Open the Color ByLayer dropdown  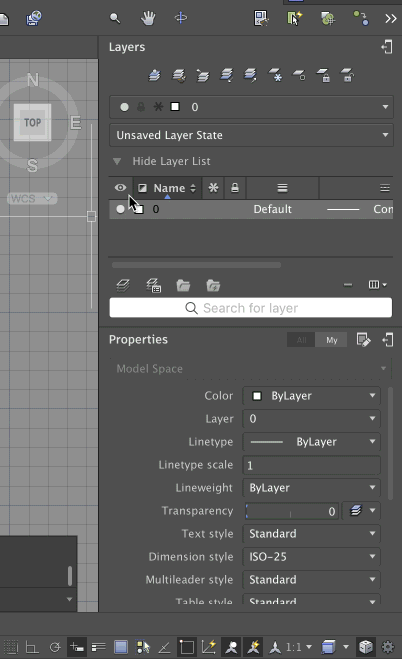[311, 396]
